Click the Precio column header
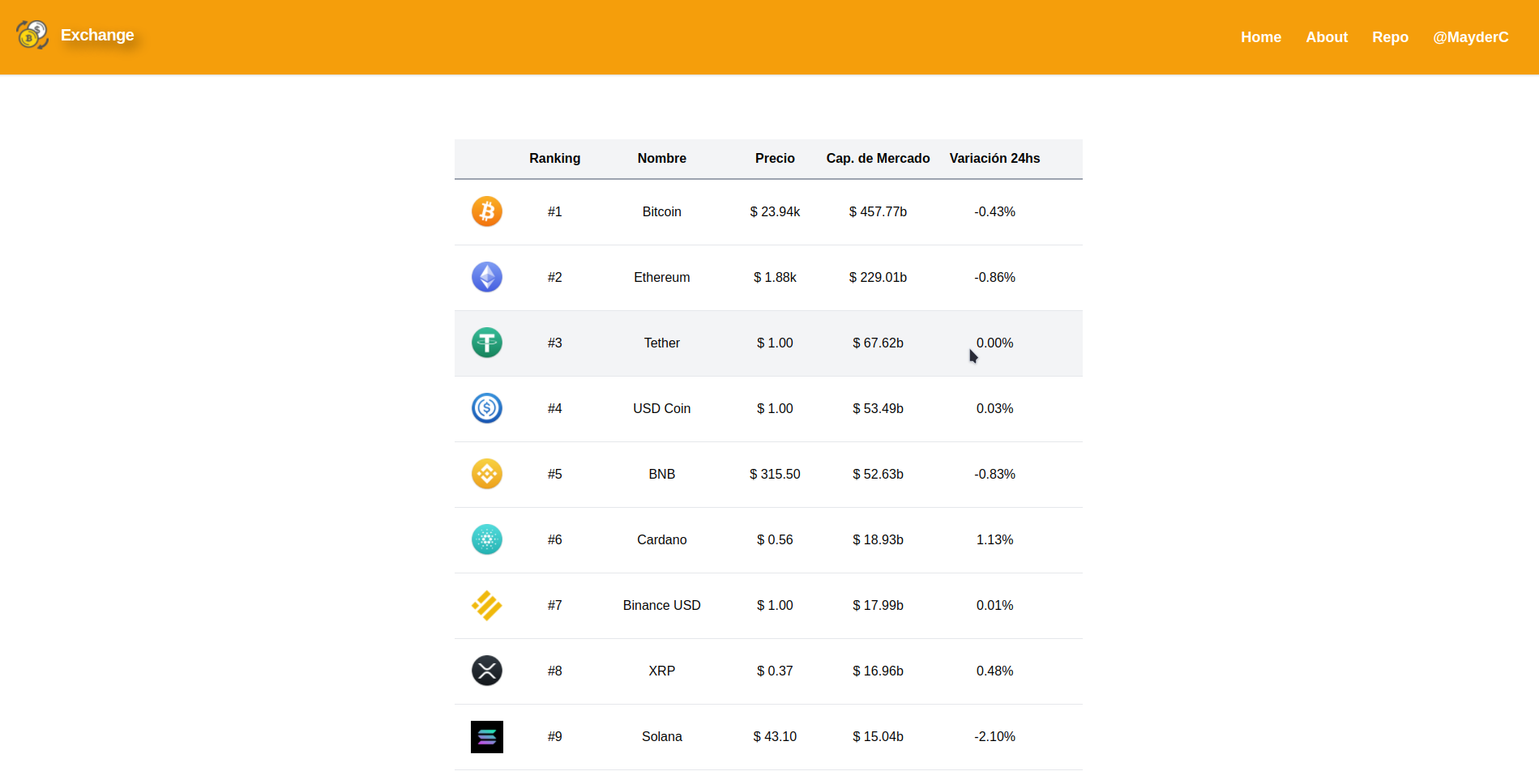The width and height of the screenshot is (1539, 784). pos(775,158)
